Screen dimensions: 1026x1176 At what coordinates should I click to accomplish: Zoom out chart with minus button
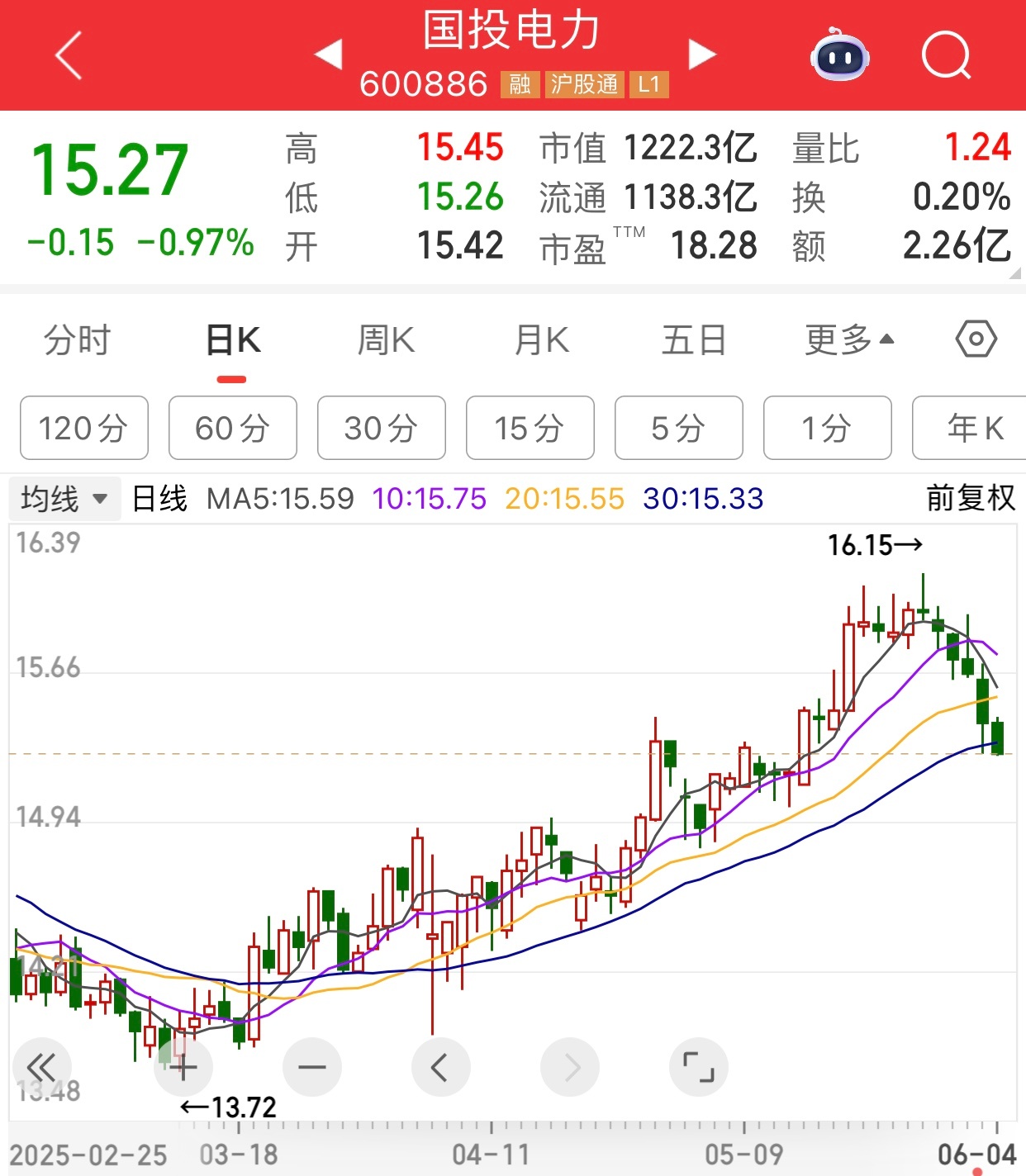[x=312, y=1067]
